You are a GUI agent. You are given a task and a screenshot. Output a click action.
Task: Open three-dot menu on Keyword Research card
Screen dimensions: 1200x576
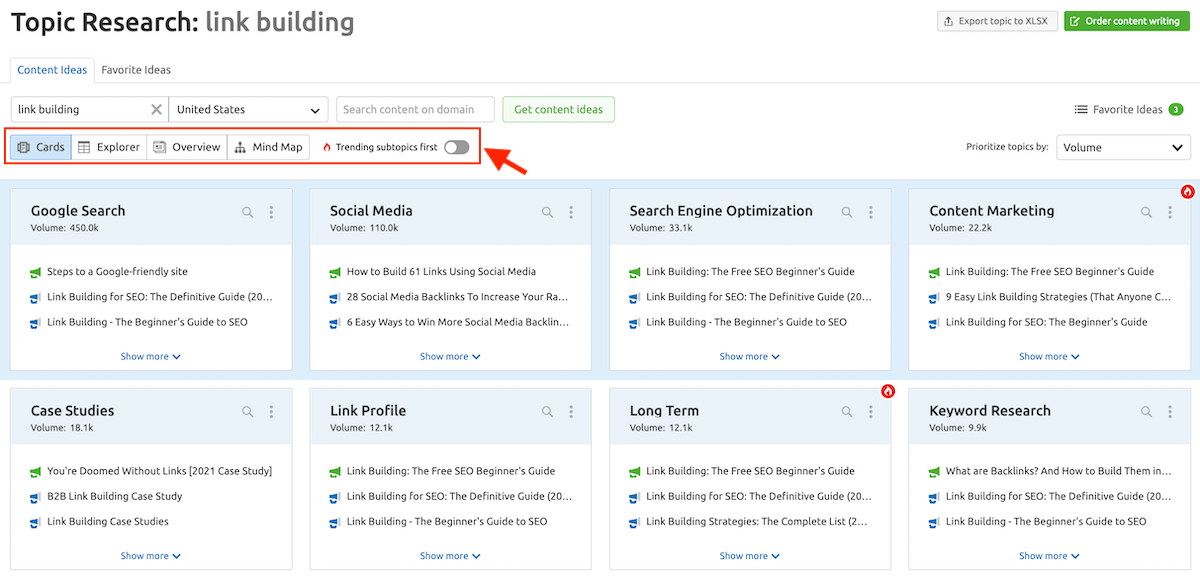pos(1170,412)
